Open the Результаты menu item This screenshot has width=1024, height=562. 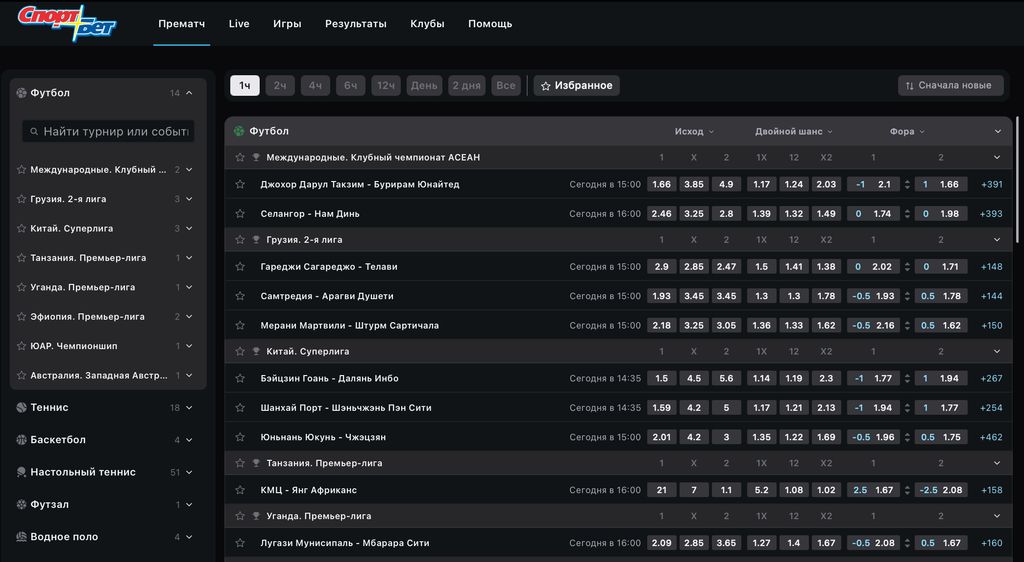[x=356, y=23]
